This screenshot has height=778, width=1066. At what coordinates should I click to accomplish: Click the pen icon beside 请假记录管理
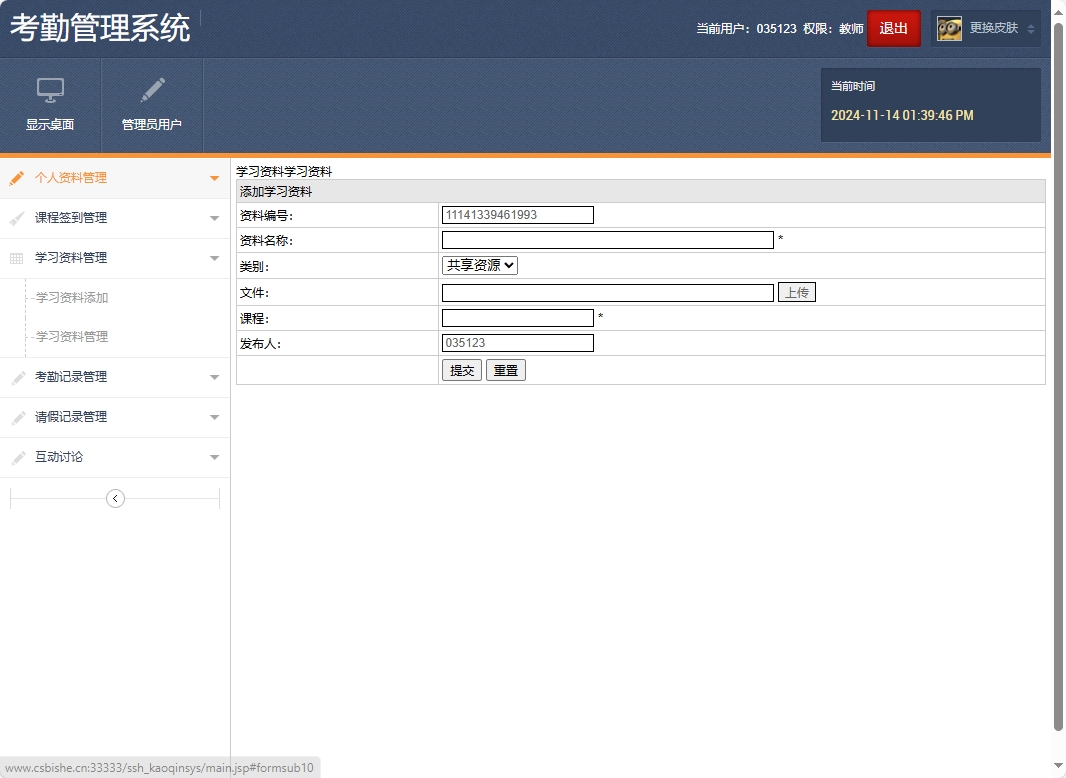pos(16,417)
